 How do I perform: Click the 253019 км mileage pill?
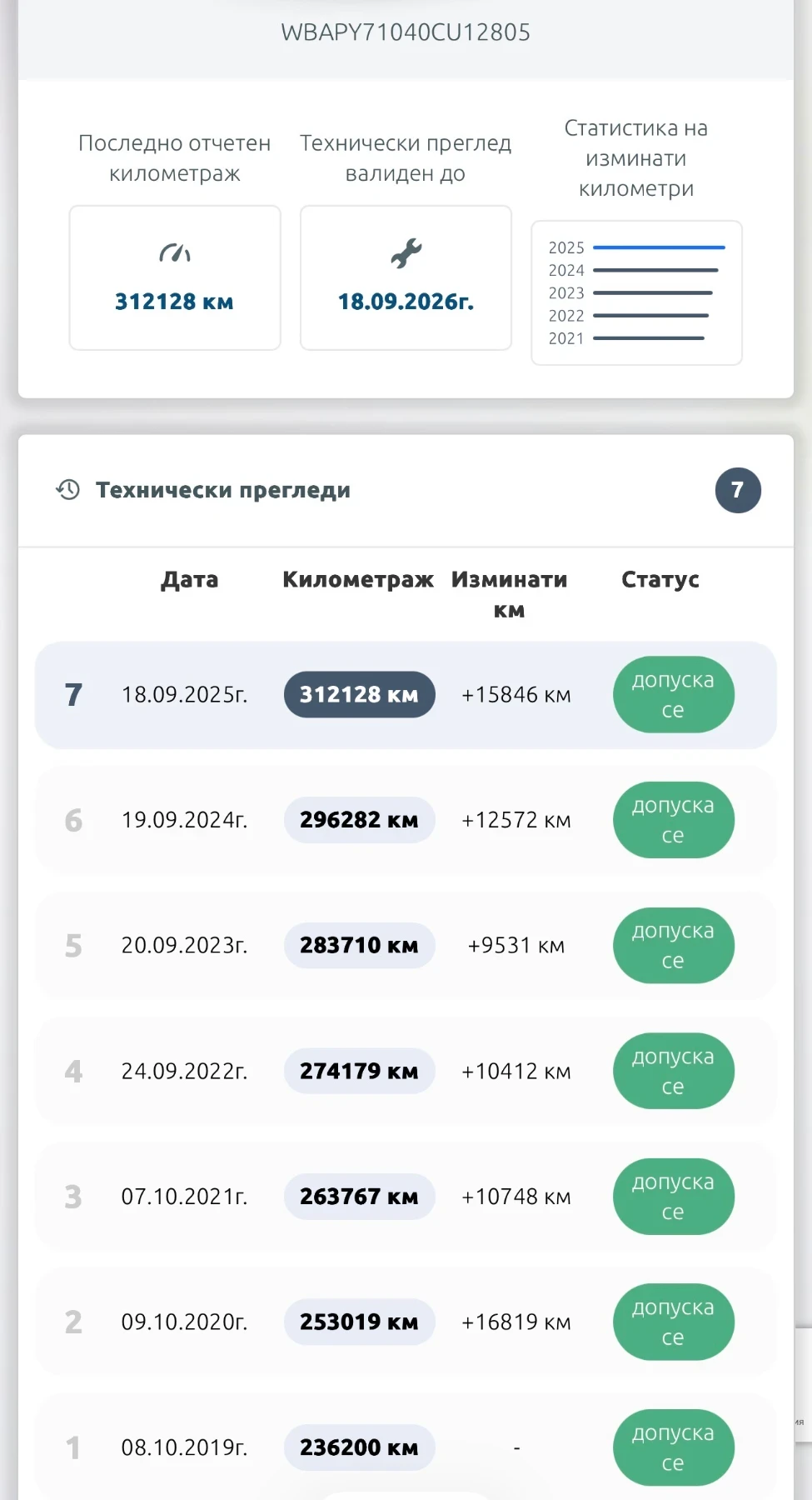click(x=359, y=1322)
